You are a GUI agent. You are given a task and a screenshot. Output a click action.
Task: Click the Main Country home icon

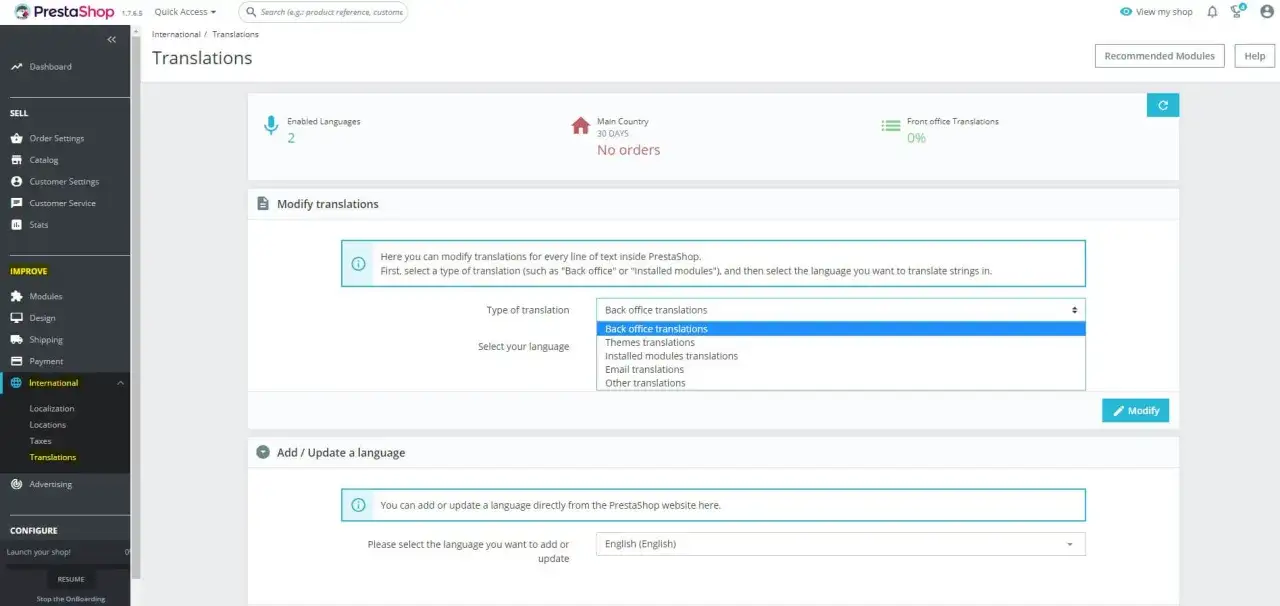(x=580, y=125)
